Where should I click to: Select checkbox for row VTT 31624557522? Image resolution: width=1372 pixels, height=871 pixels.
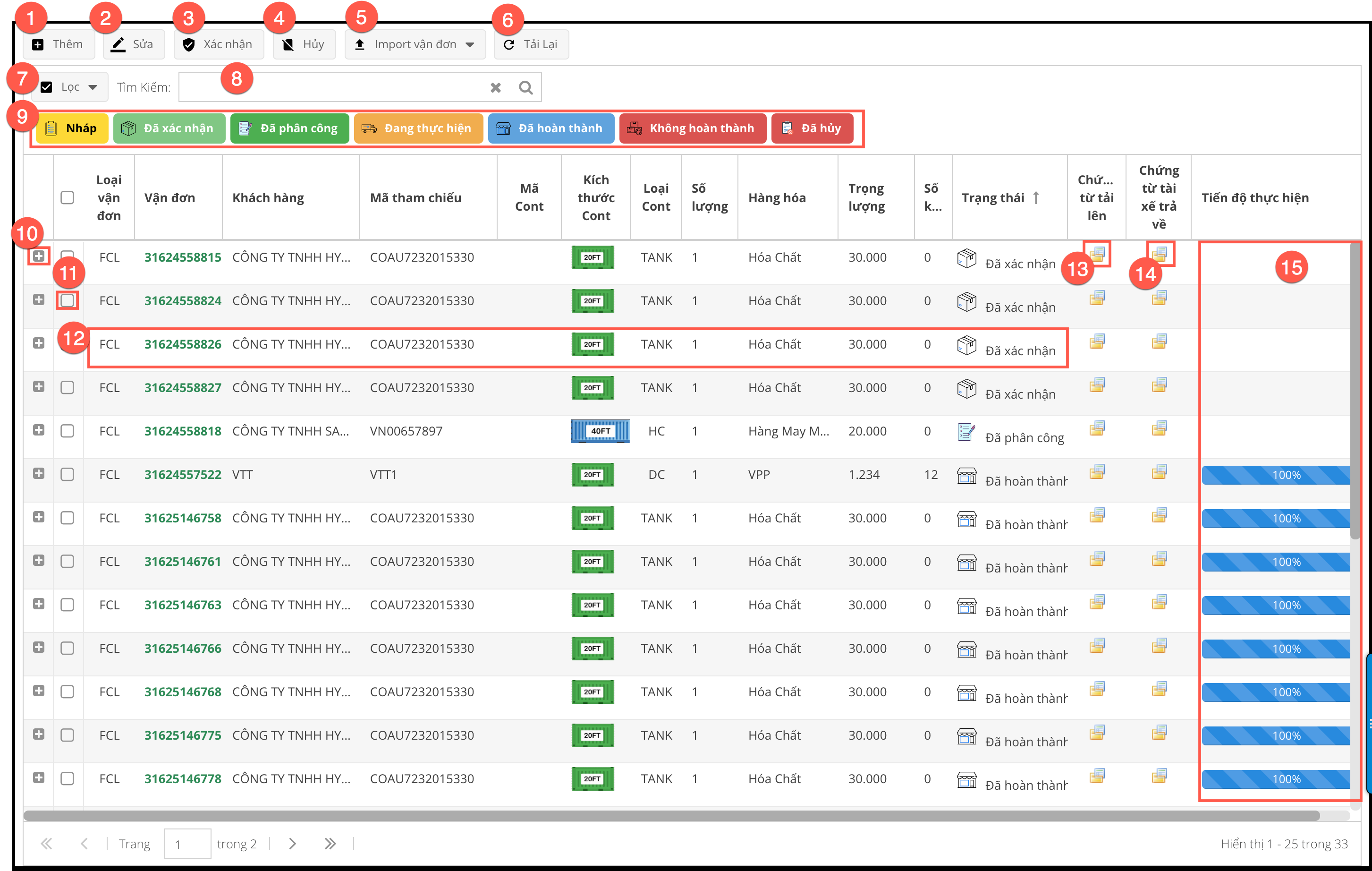pos(67,474)
